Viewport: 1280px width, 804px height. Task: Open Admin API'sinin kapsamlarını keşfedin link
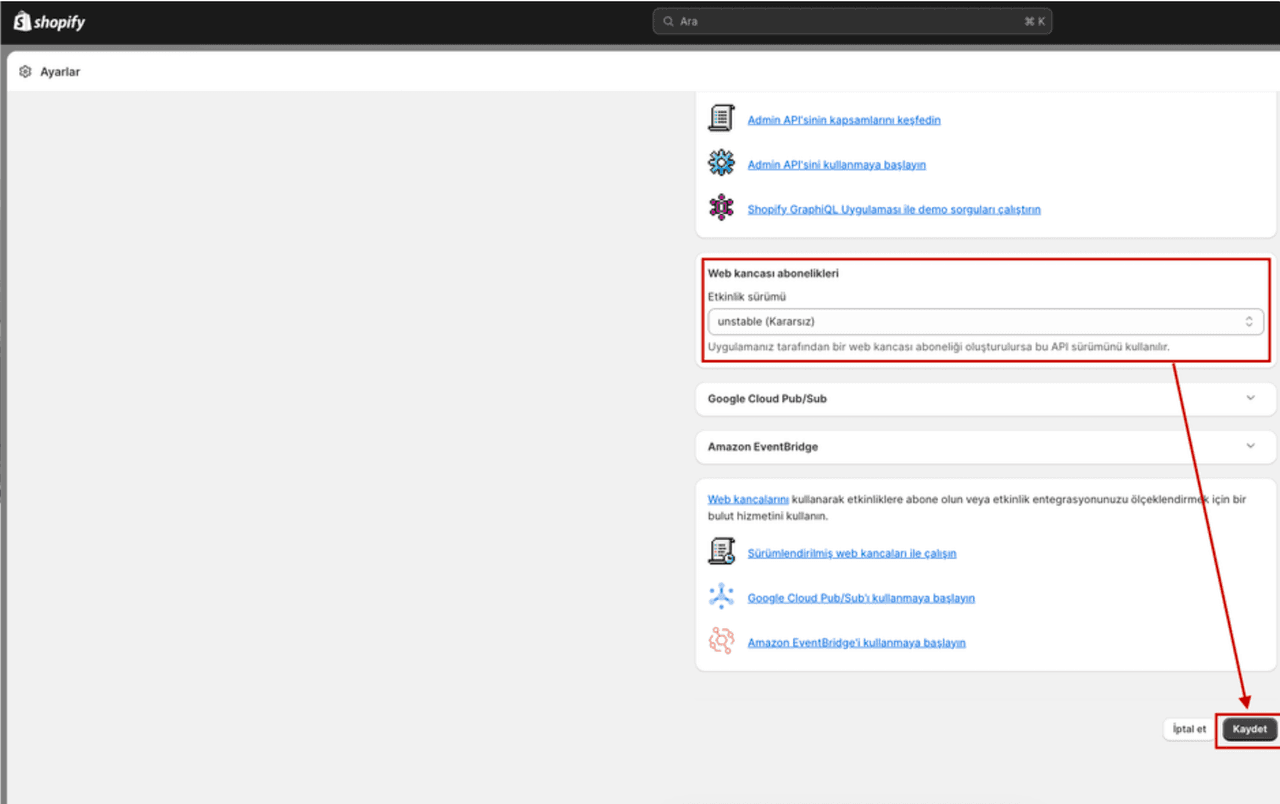pyautogui.click(x=844, y=120)
